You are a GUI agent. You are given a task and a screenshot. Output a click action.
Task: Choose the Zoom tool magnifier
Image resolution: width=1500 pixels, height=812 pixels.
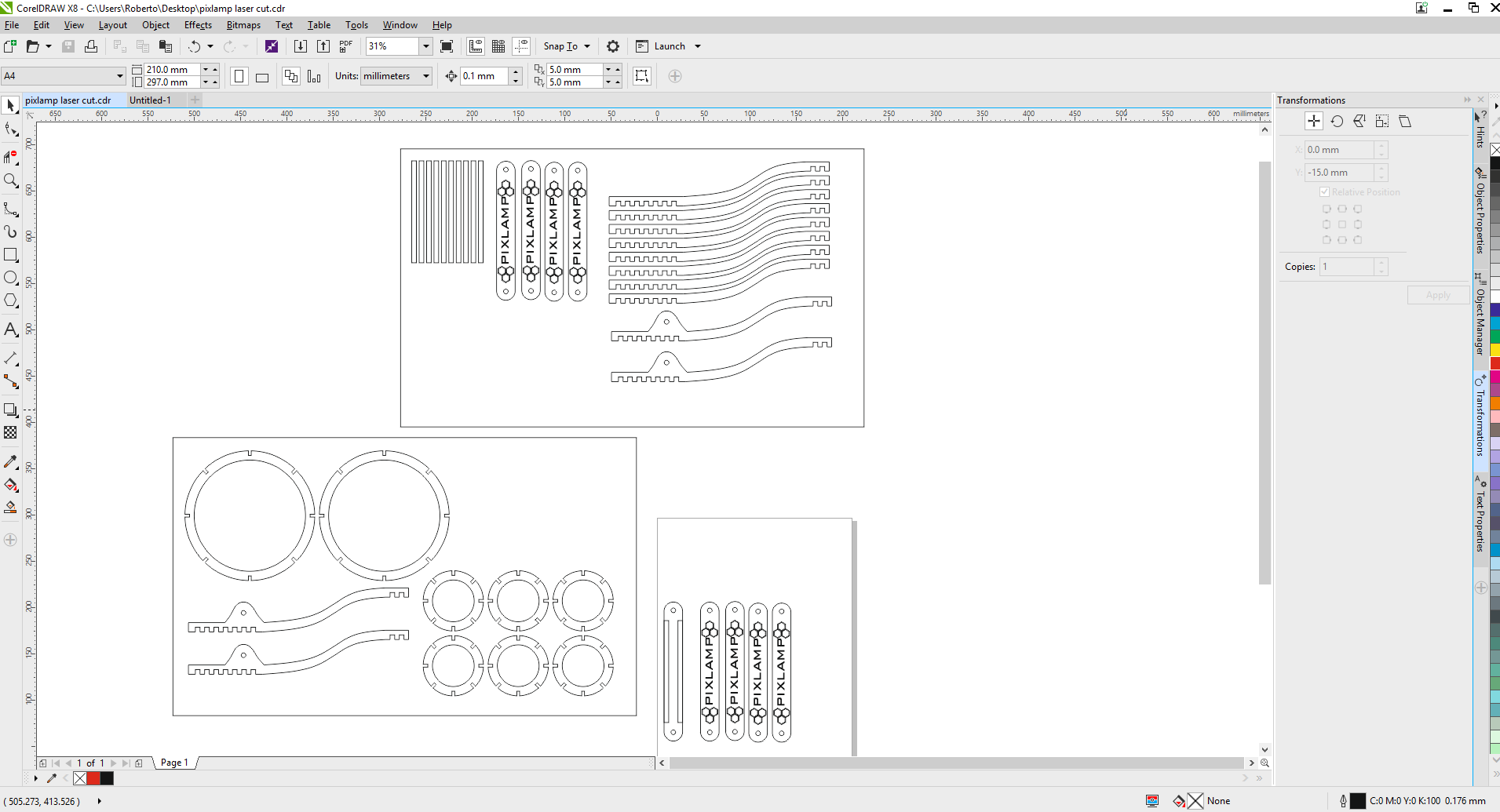11,180
